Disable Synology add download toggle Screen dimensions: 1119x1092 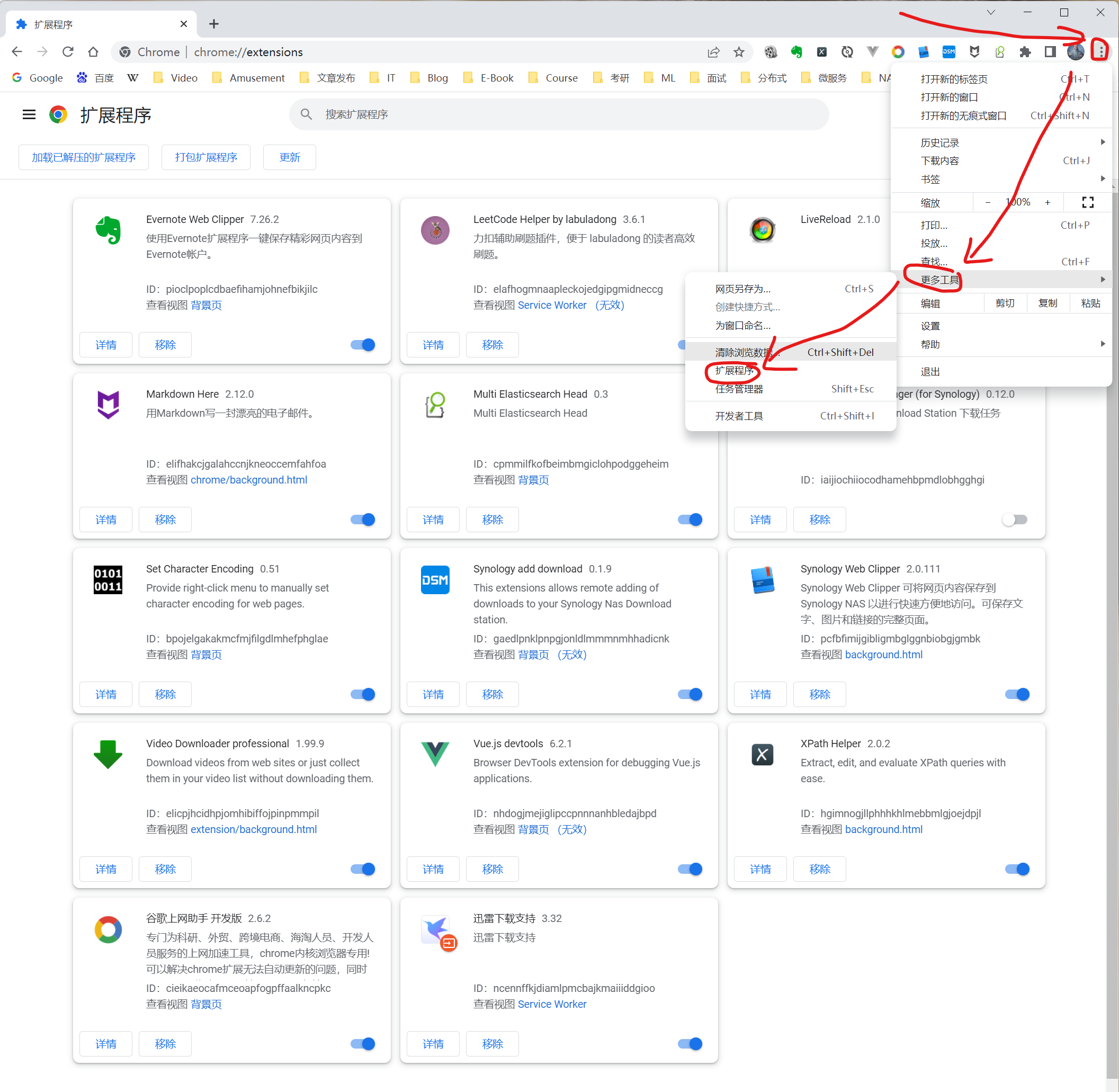point(690,694)
